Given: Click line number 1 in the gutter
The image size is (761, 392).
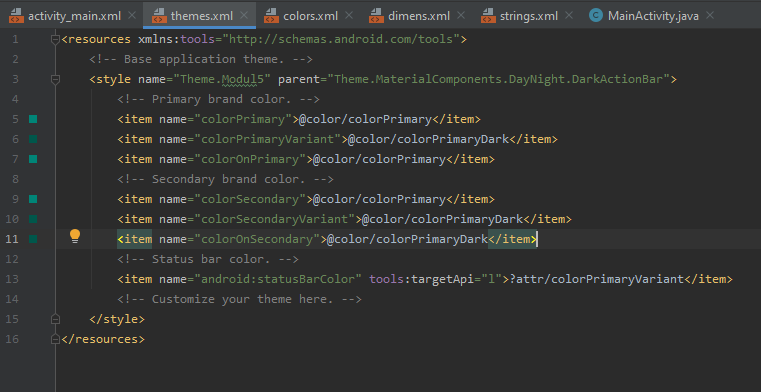Looking at the screenshot, I should [x=15, y=39].
